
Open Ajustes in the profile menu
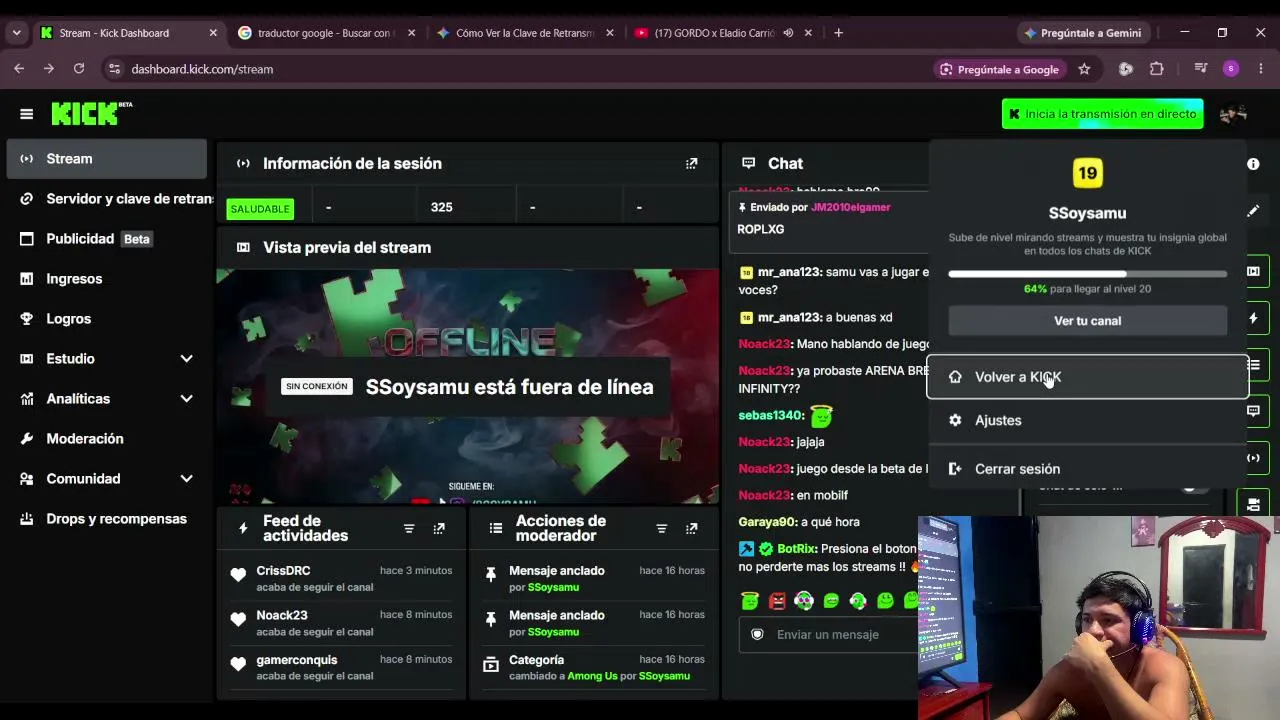coord(1088,421)
